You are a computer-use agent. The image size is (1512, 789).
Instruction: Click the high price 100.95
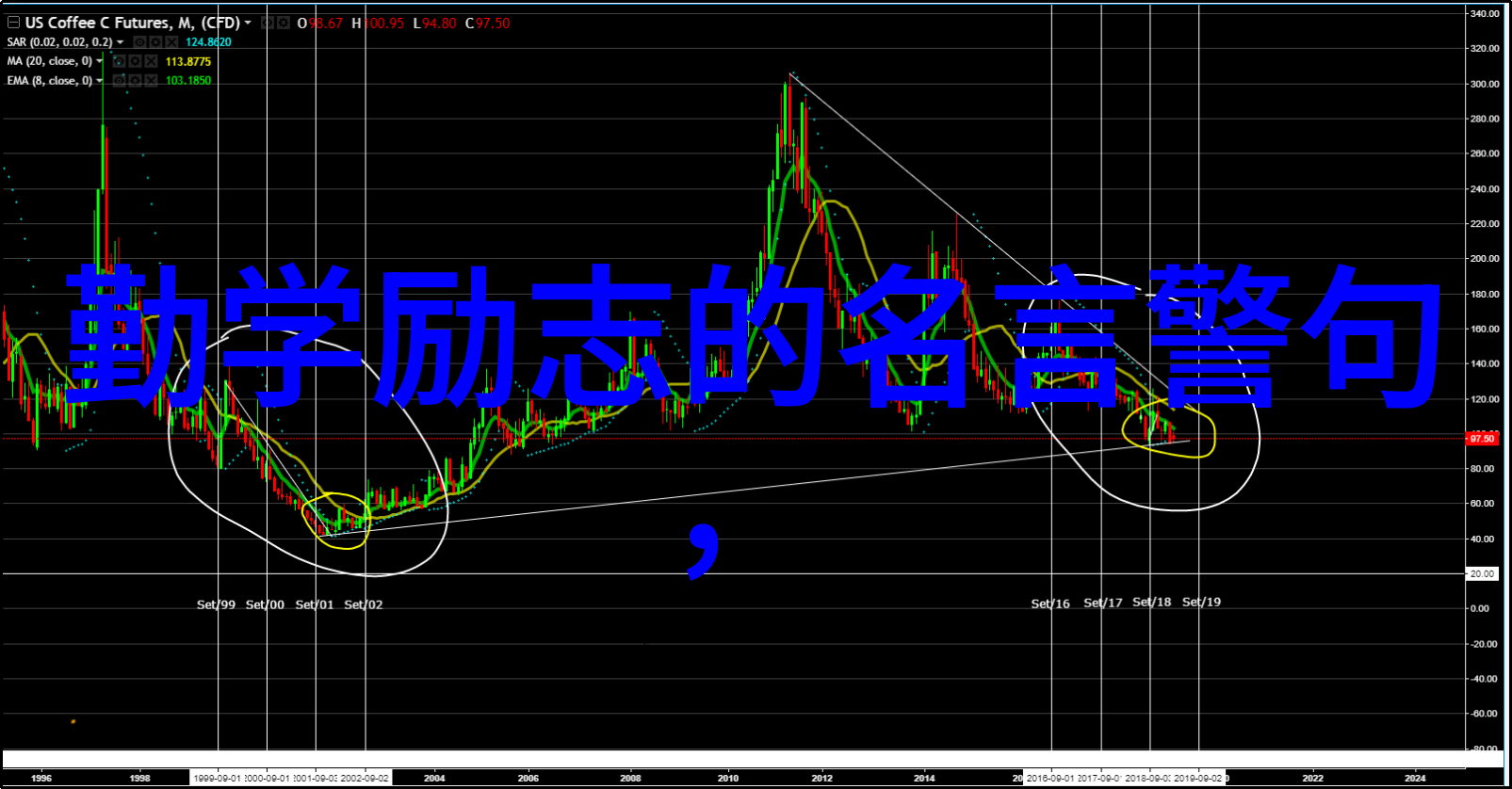(384, 24)
